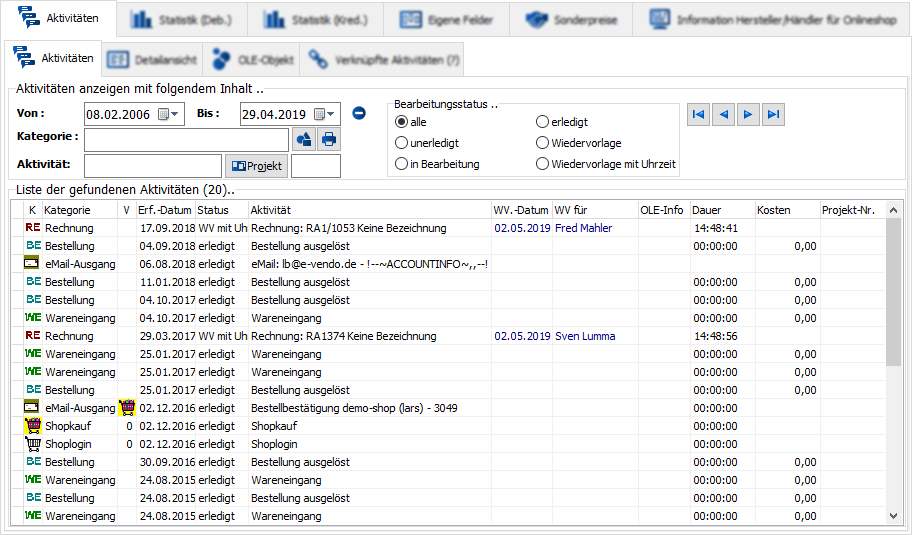This screenshot has width=912, height=535.
Task: Click date '30.09.2016' in Bestellung row
Action: (x=168, y=462)
